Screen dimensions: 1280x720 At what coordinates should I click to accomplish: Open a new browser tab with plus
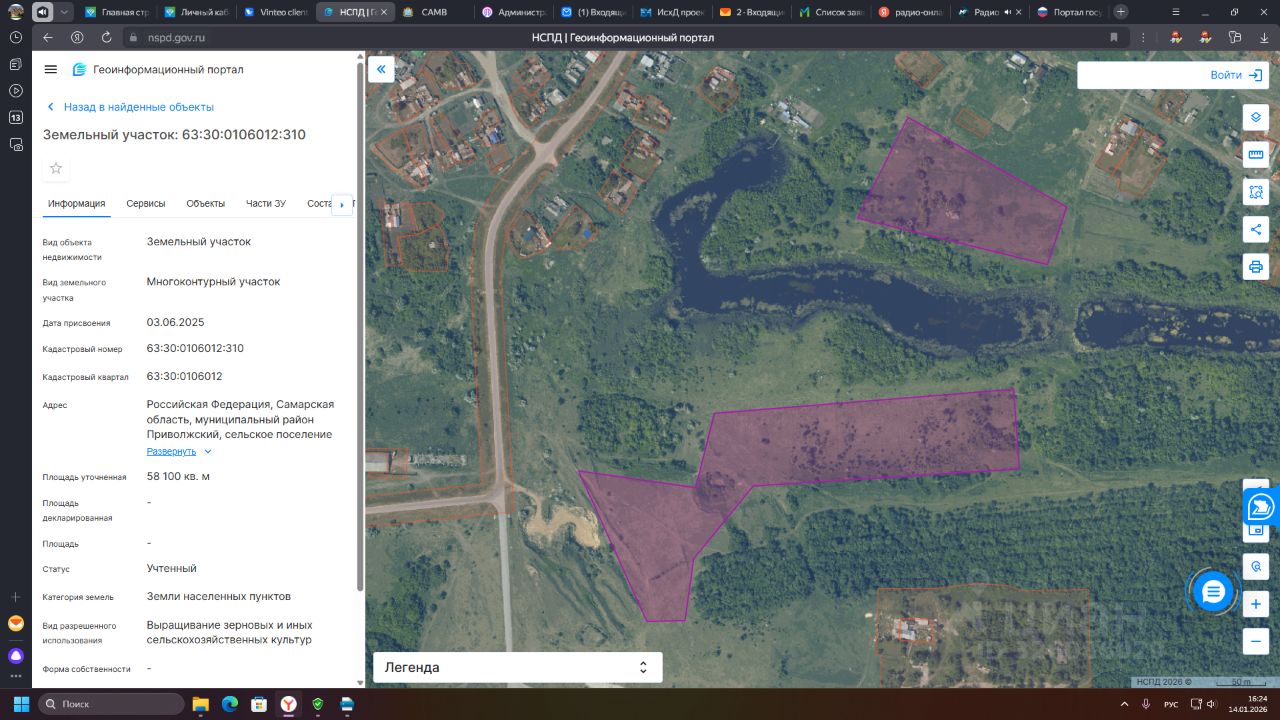(1121, 12)
